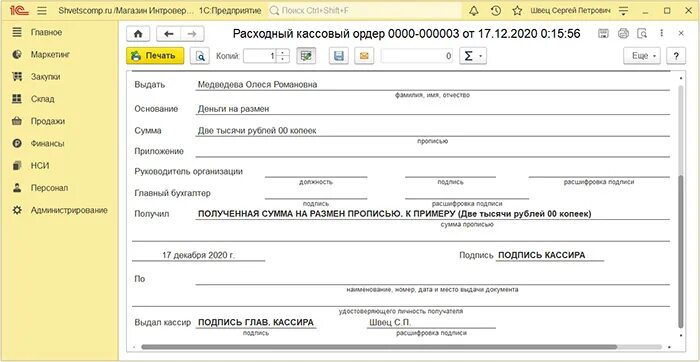Go to the home page button
Viewport: 700px width, 362px height.
(138, 33)
